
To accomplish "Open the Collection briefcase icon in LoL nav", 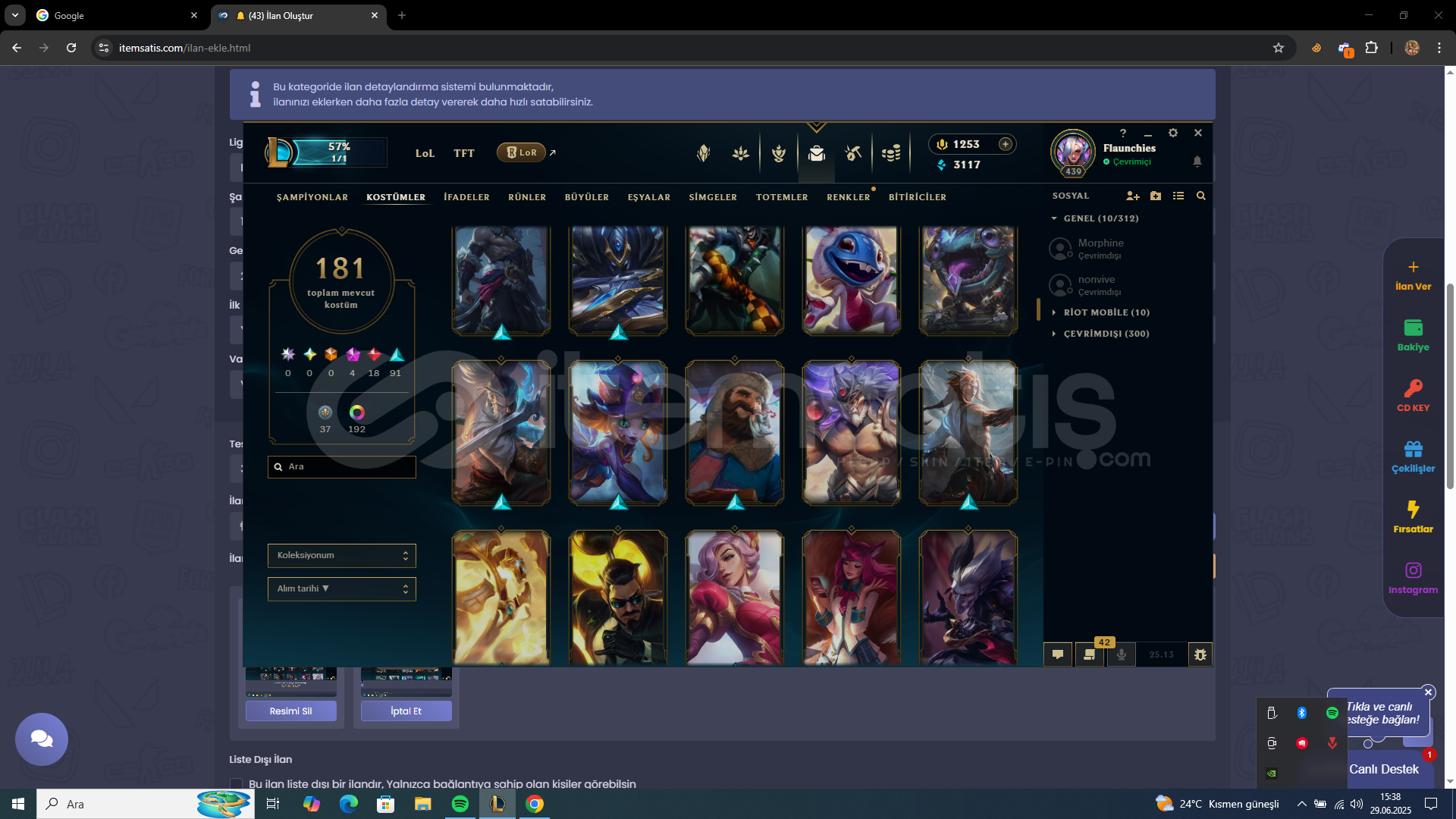I will click(x=816, y=153).
